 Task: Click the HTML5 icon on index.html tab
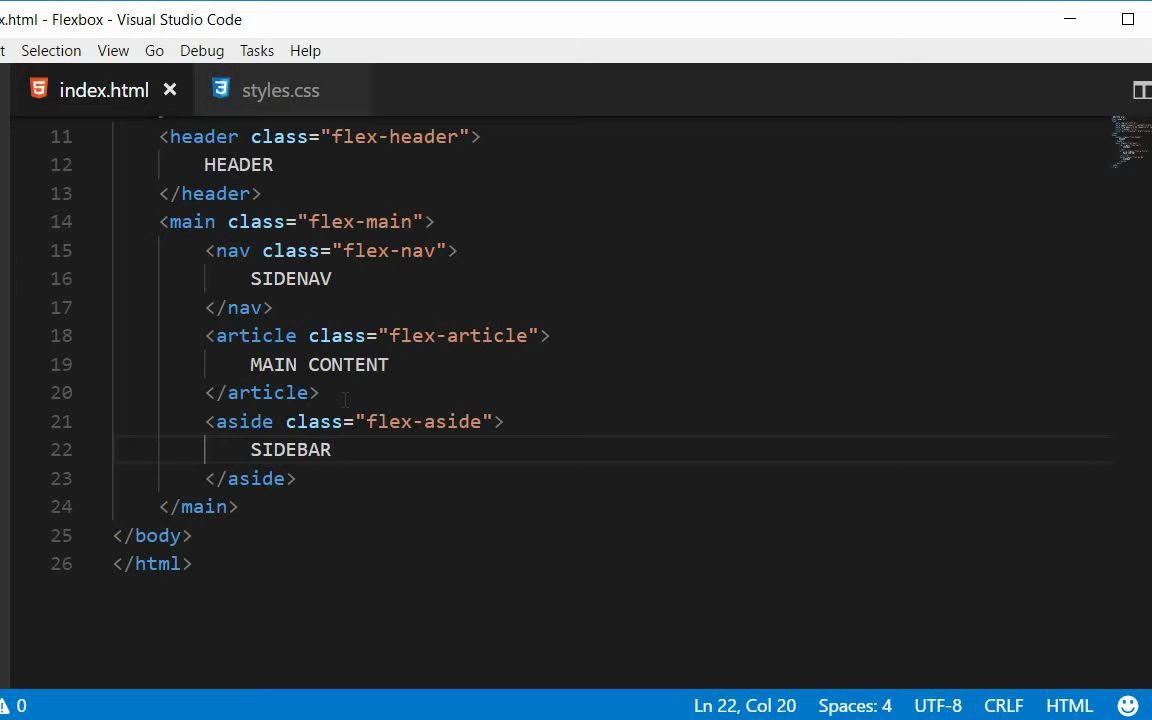click(x=39, y=89)
